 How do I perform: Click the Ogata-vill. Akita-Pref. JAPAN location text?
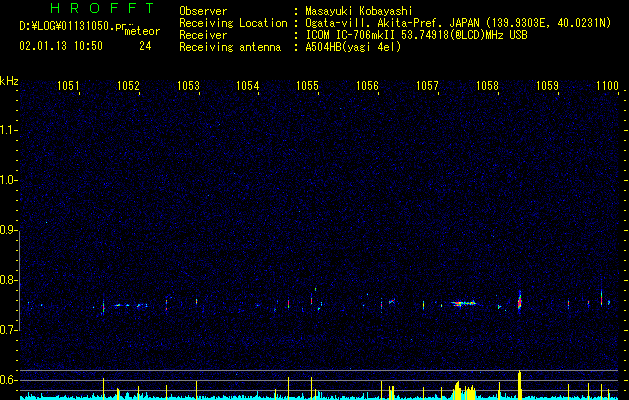[458, 24]
